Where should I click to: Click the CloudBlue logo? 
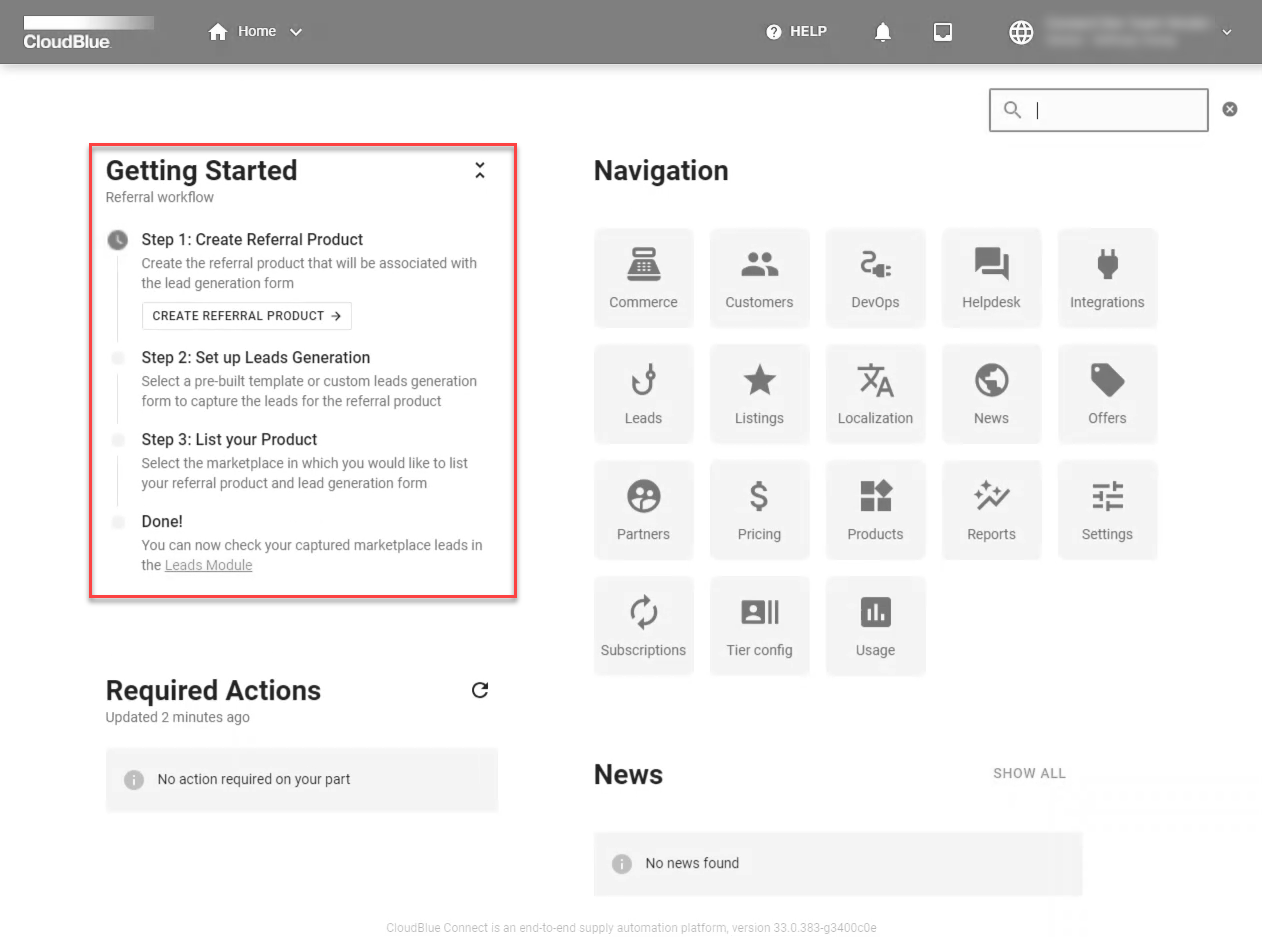tap(88, 32)
